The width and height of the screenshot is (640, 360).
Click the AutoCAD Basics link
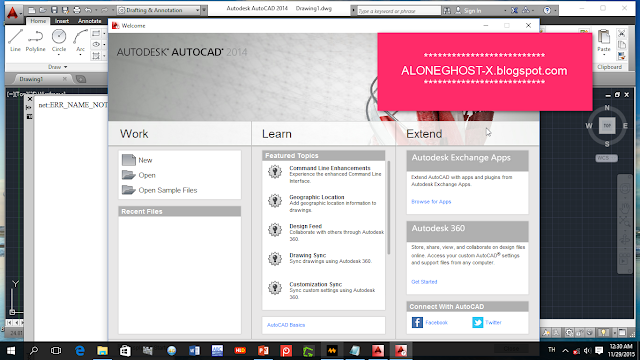pos(286,325)
